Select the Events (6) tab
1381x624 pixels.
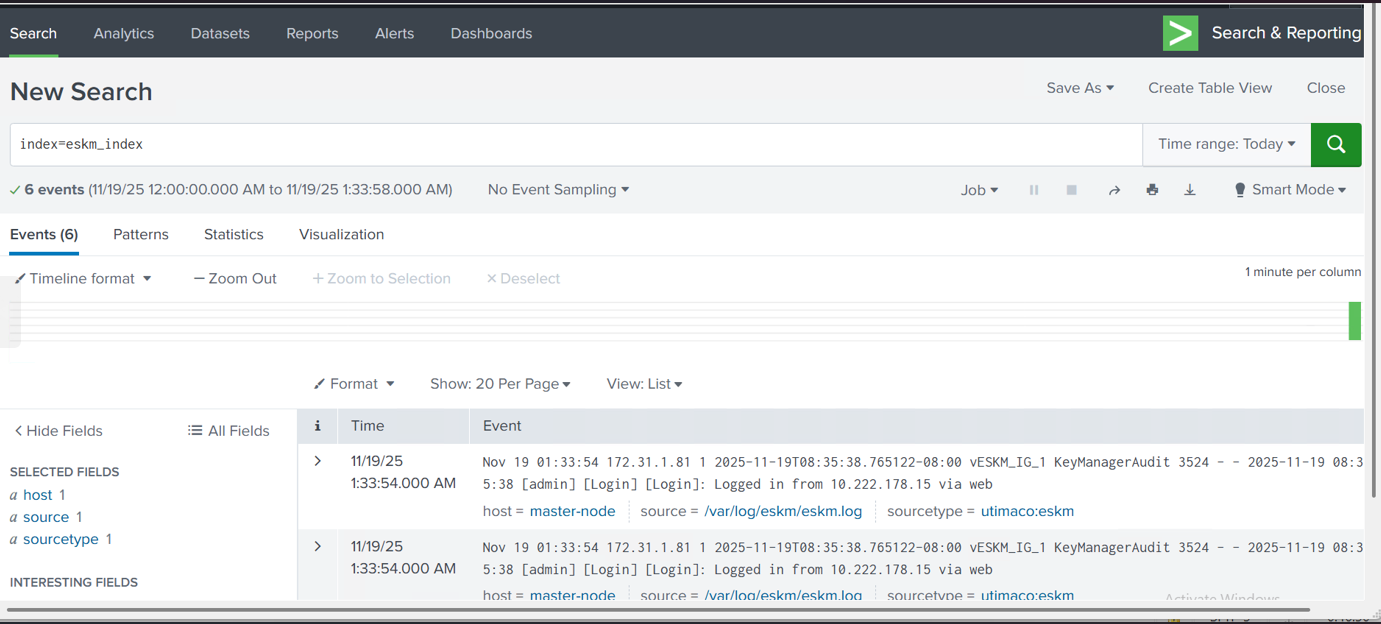tap(44, 235)
